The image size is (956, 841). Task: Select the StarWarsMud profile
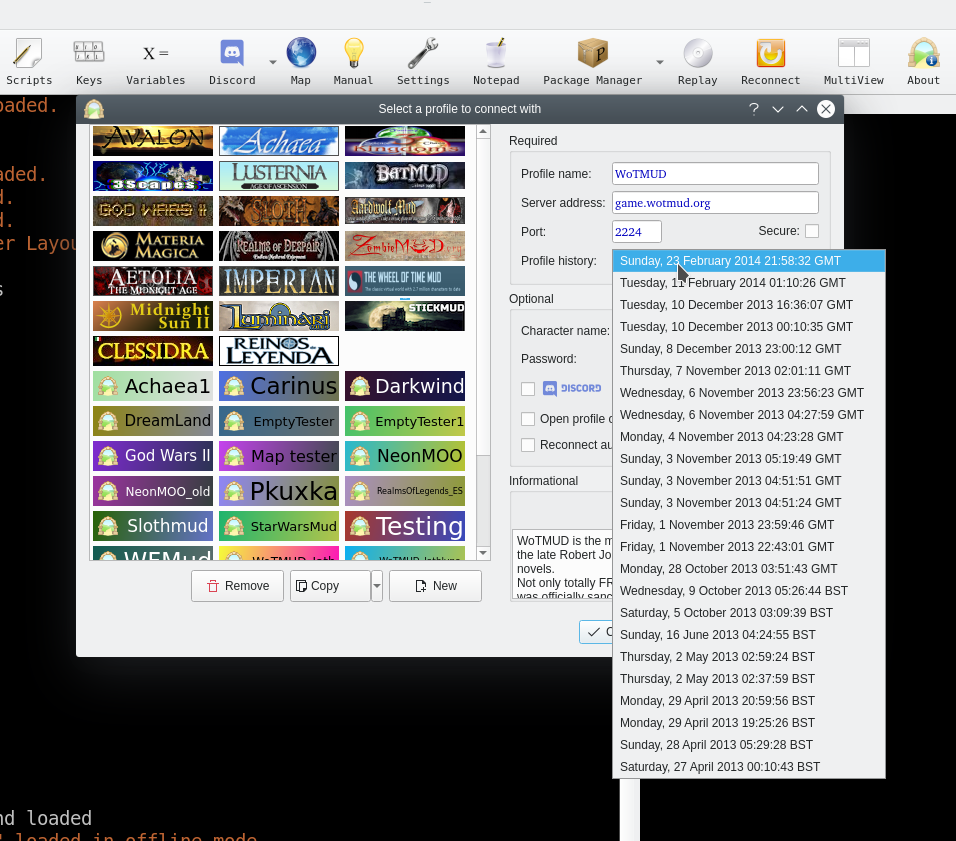click(x=279, y=526)
